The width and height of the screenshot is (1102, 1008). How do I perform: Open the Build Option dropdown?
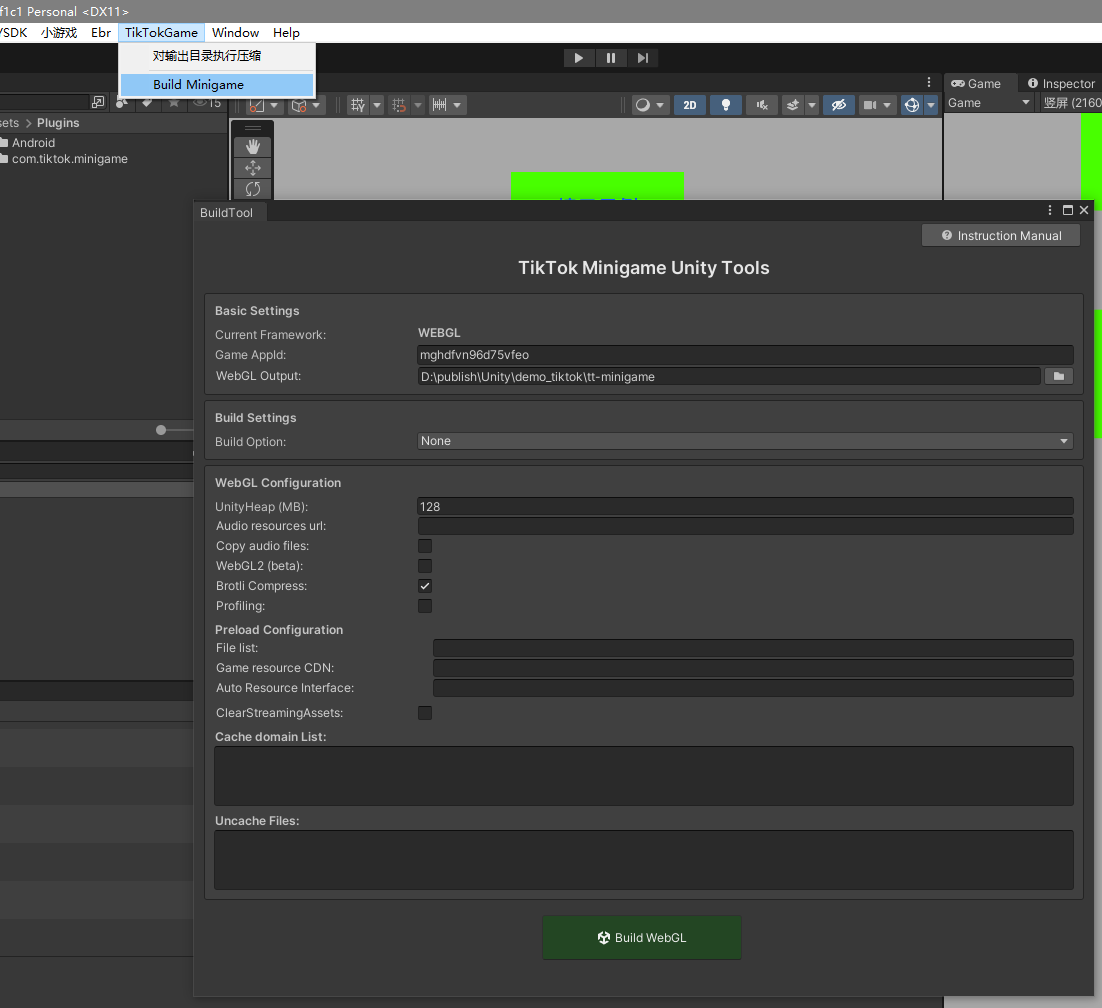point(744,441)
